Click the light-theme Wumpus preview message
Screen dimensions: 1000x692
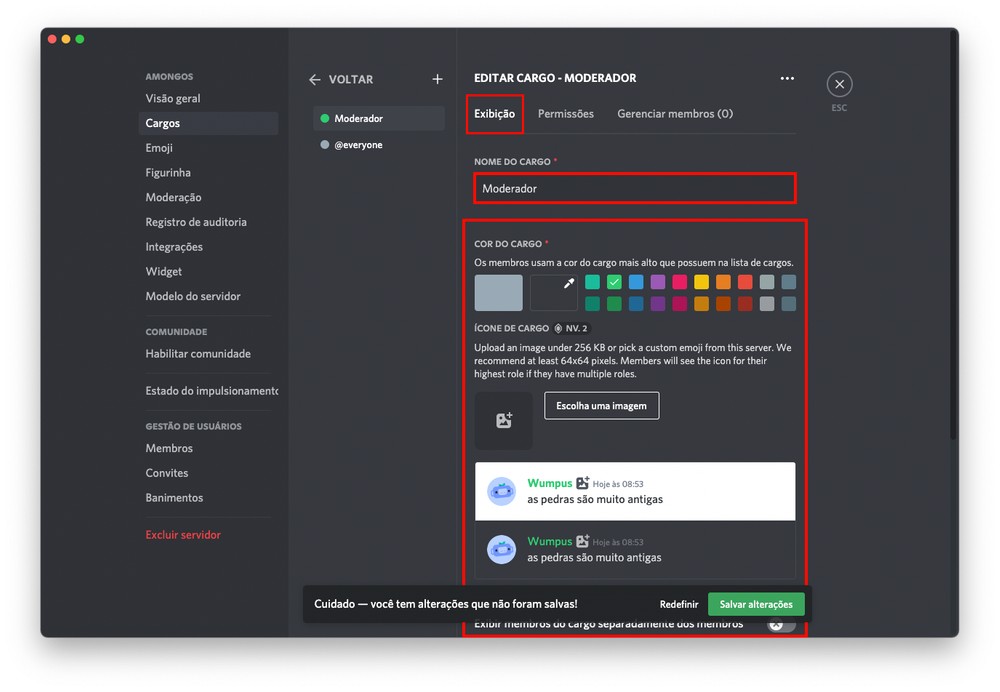(635, 491)
